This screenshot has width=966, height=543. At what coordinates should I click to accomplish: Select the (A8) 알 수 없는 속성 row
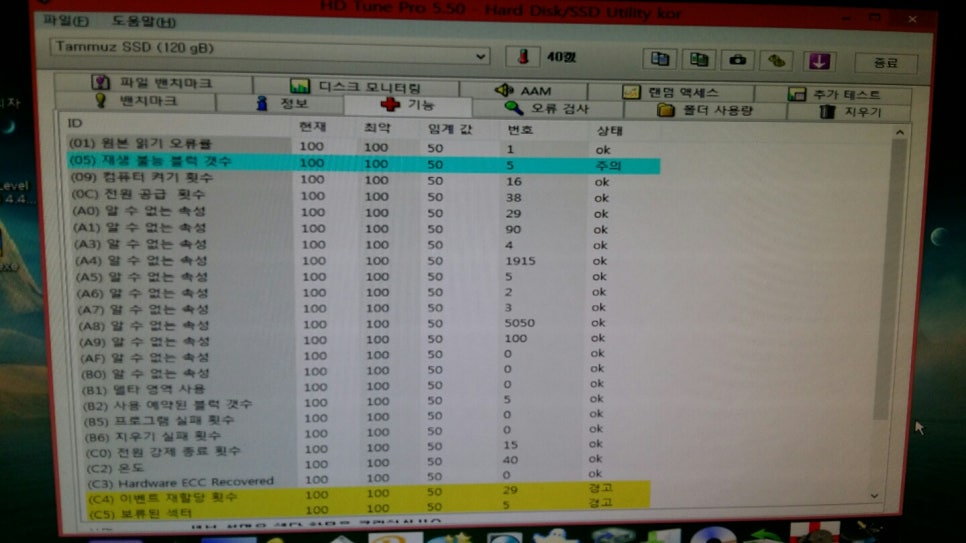coord(363,324)
